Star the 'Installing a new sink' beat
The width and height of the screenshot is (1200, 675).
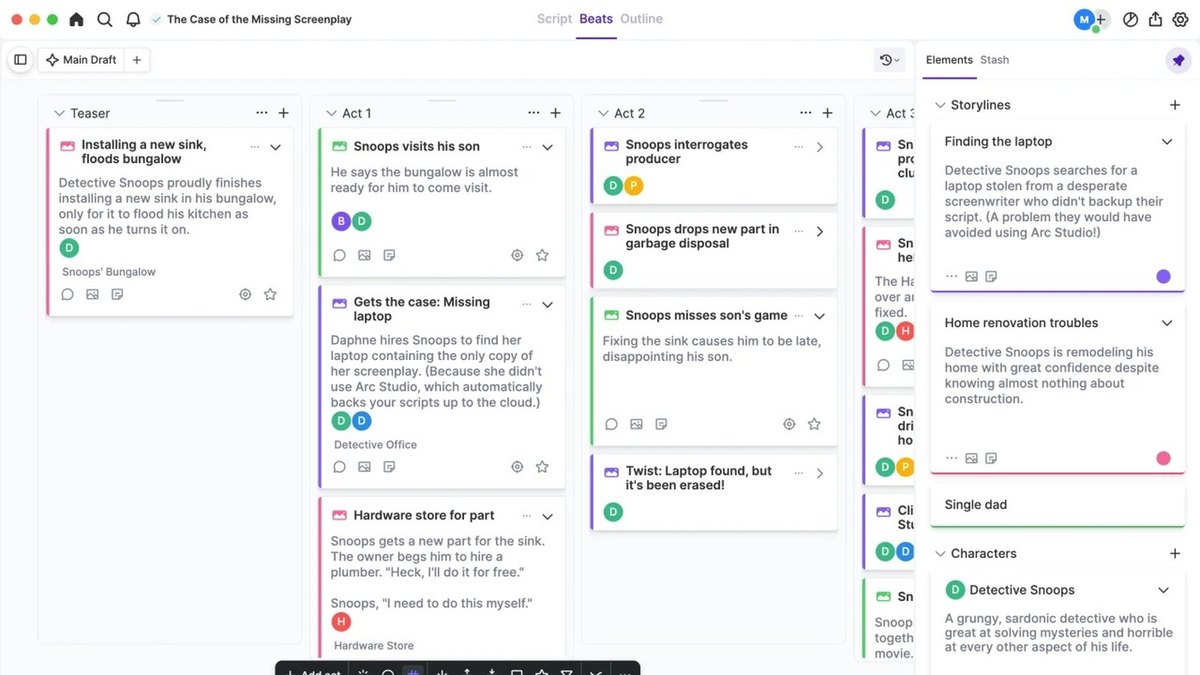(x=270, y=295)
